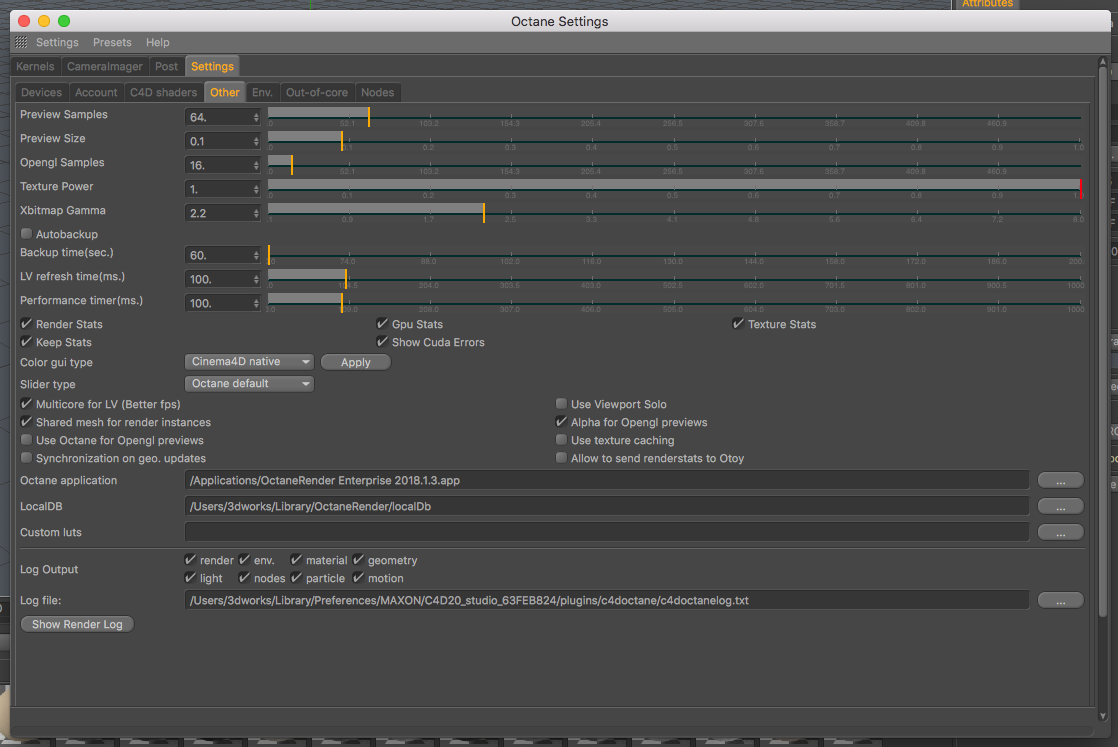Enable Use texture caching checkbox
Screen dimensions: 1118x747
561,440
